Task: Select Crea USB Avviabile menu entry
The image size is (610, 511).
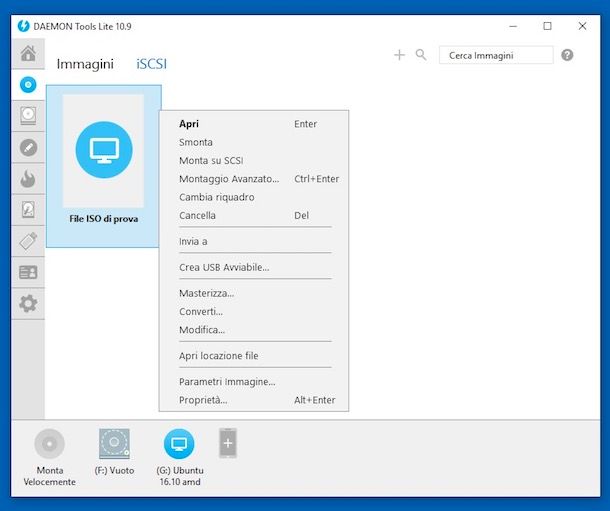Action: [224, 267]
